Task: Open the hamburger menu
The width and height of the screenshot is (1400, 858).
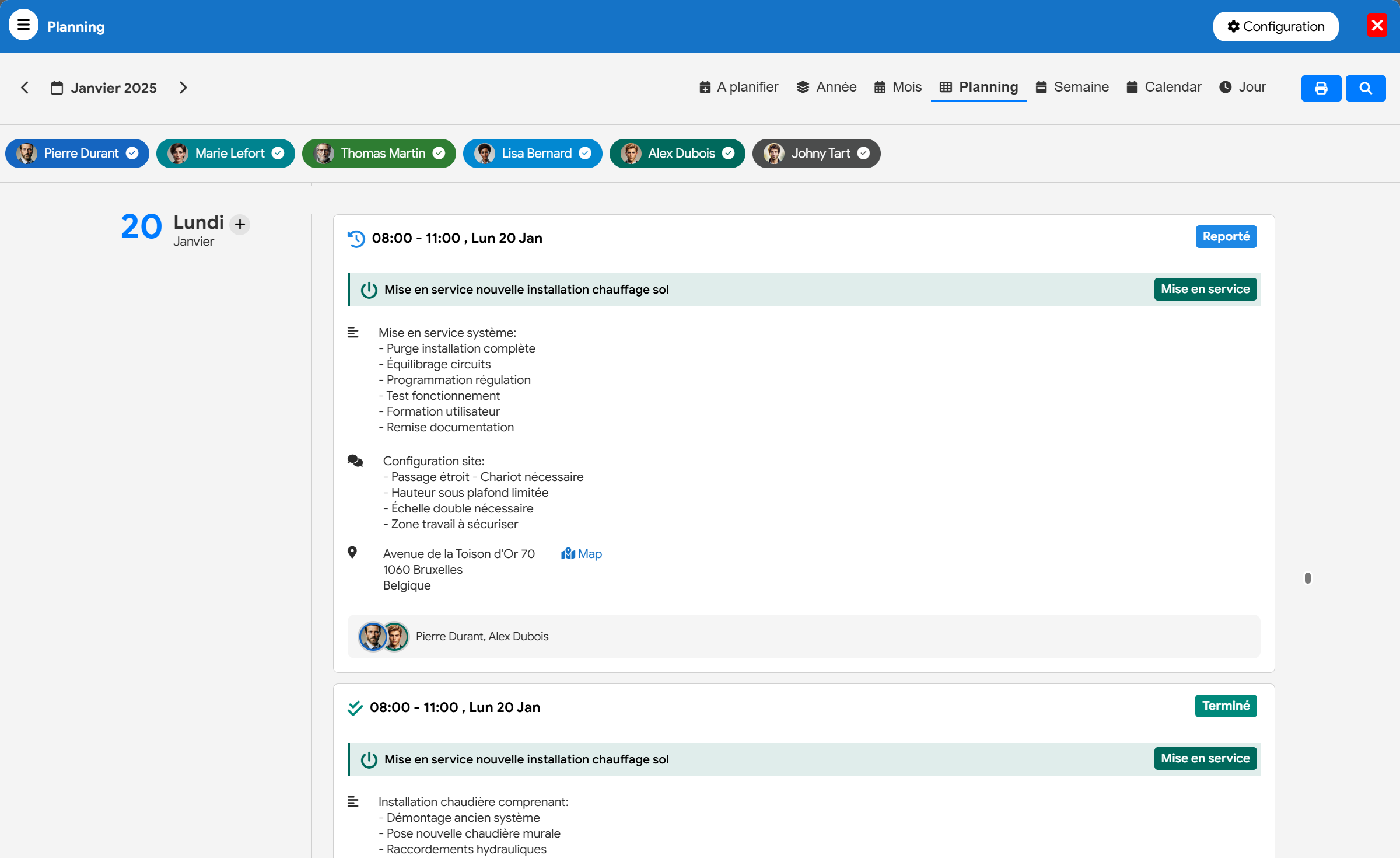Action: (x=23, y=25)
